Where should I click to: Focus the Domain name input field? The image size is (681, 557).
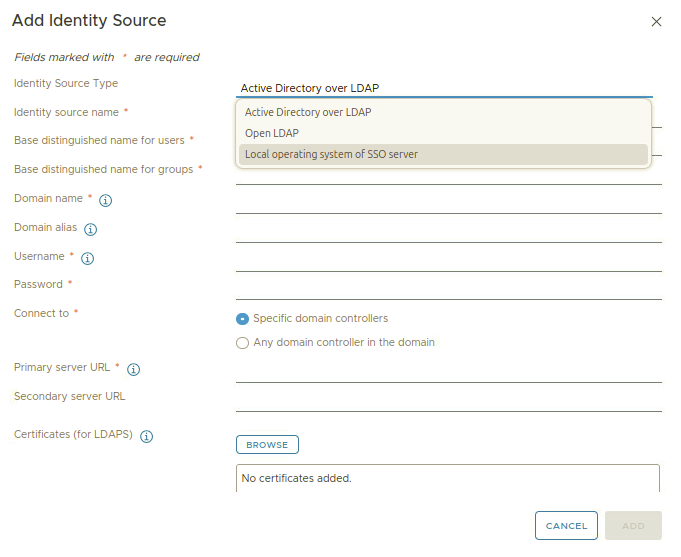point(449,203)
